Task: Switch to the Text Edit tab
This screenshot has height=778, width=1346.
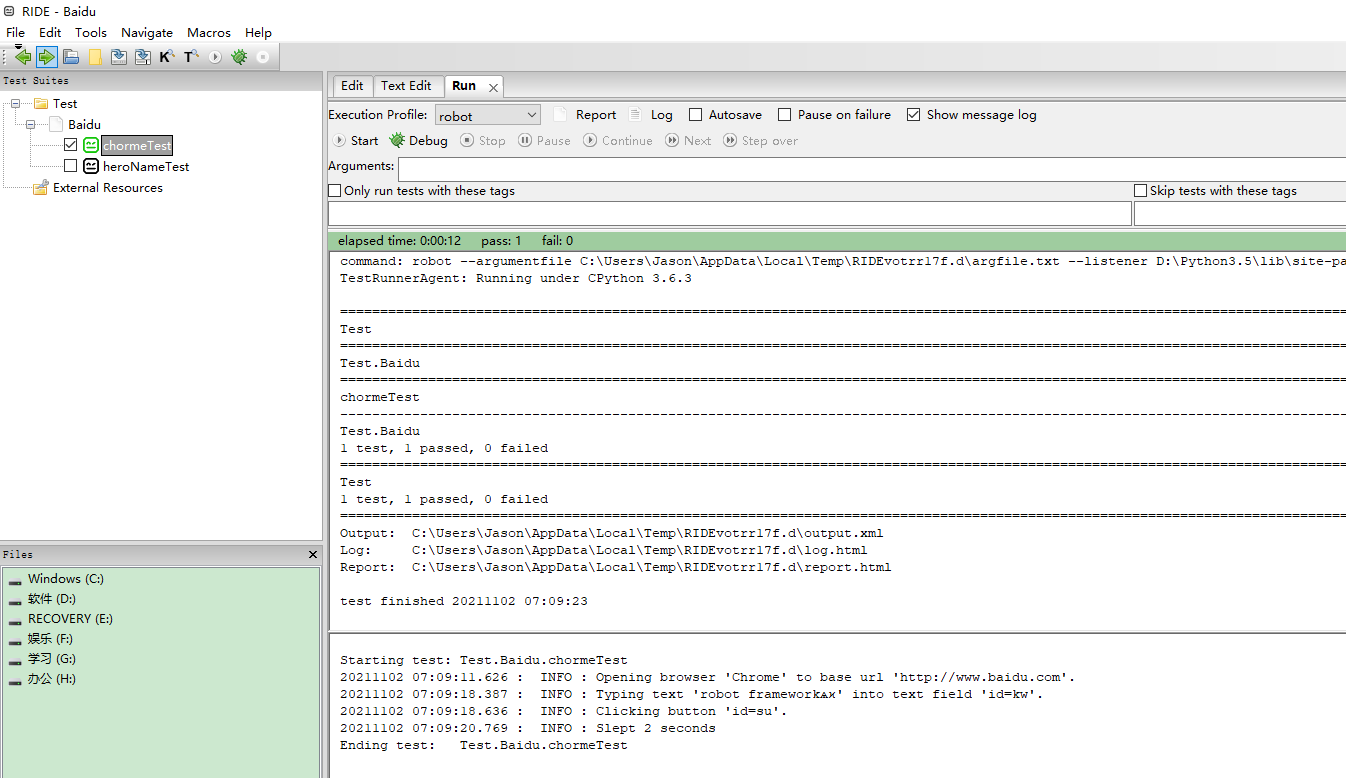Action: [406, 86]
